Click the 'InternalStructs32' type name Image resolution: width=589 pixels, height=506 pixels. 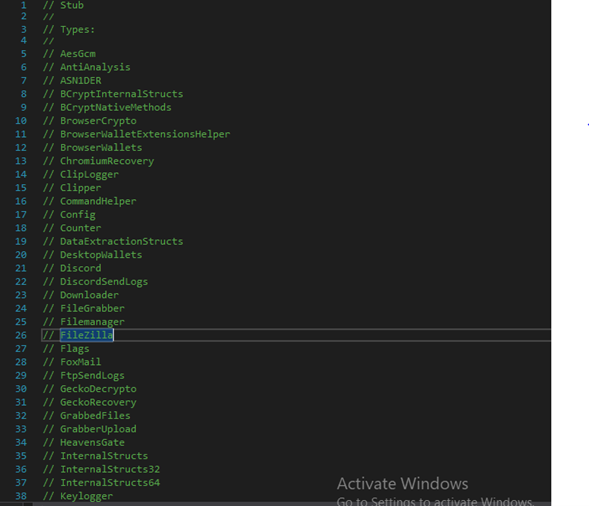point(110,470)
